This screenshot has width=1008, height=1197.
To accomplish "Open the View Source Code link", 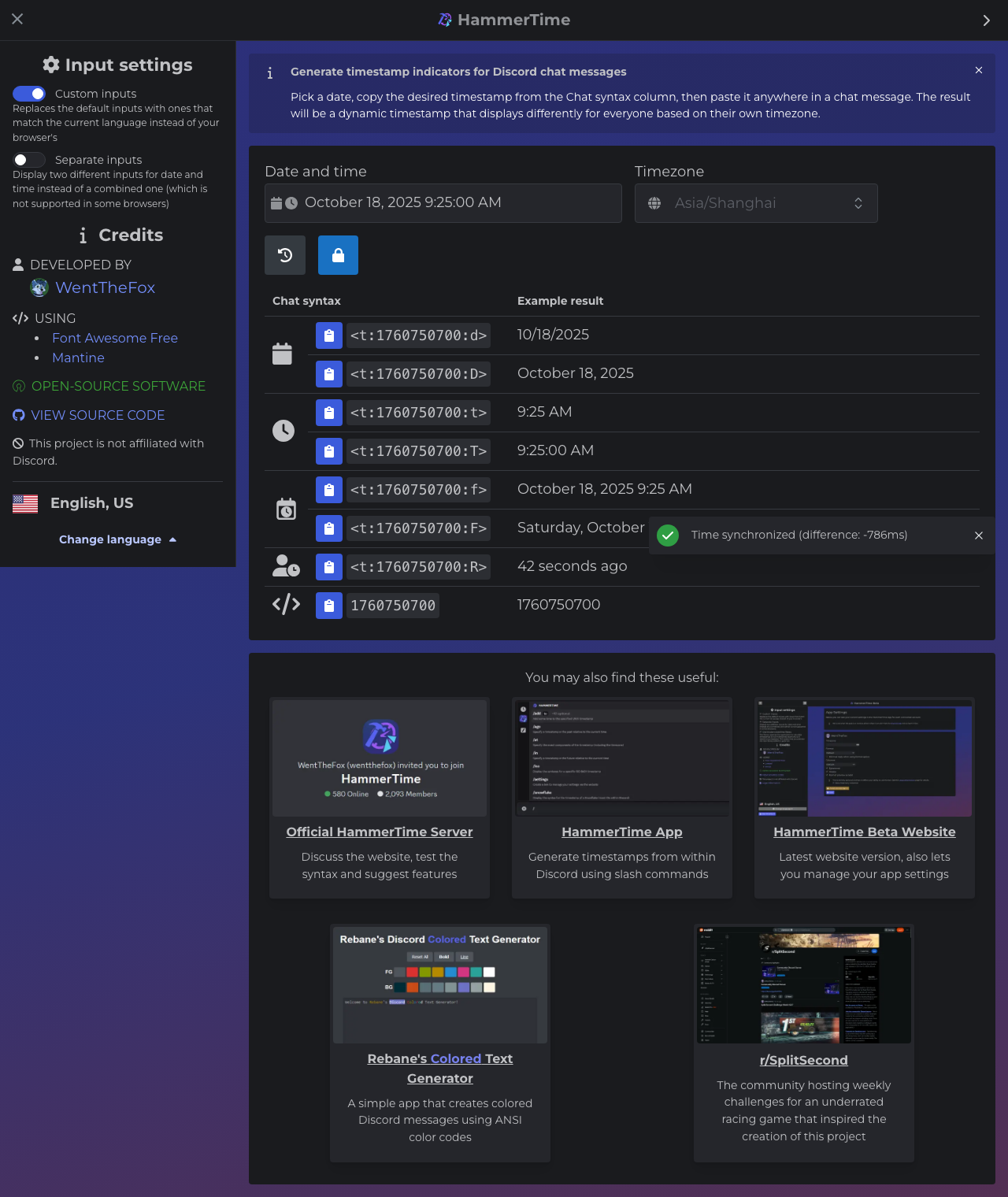I will (98, 415).
